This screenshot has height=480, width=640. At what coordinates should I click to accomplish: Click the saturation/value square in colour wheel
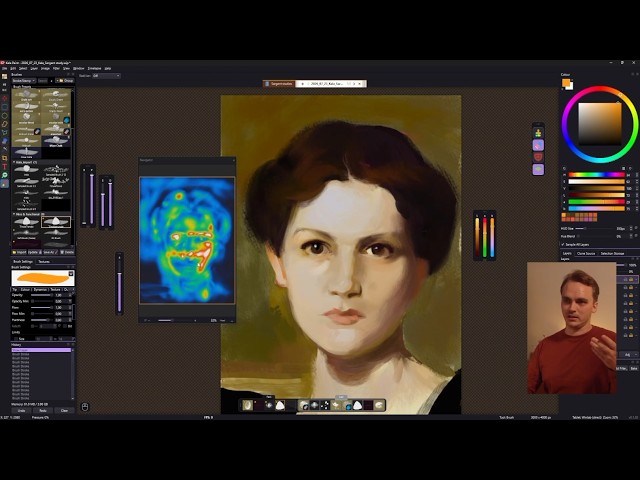pos(600,124)
